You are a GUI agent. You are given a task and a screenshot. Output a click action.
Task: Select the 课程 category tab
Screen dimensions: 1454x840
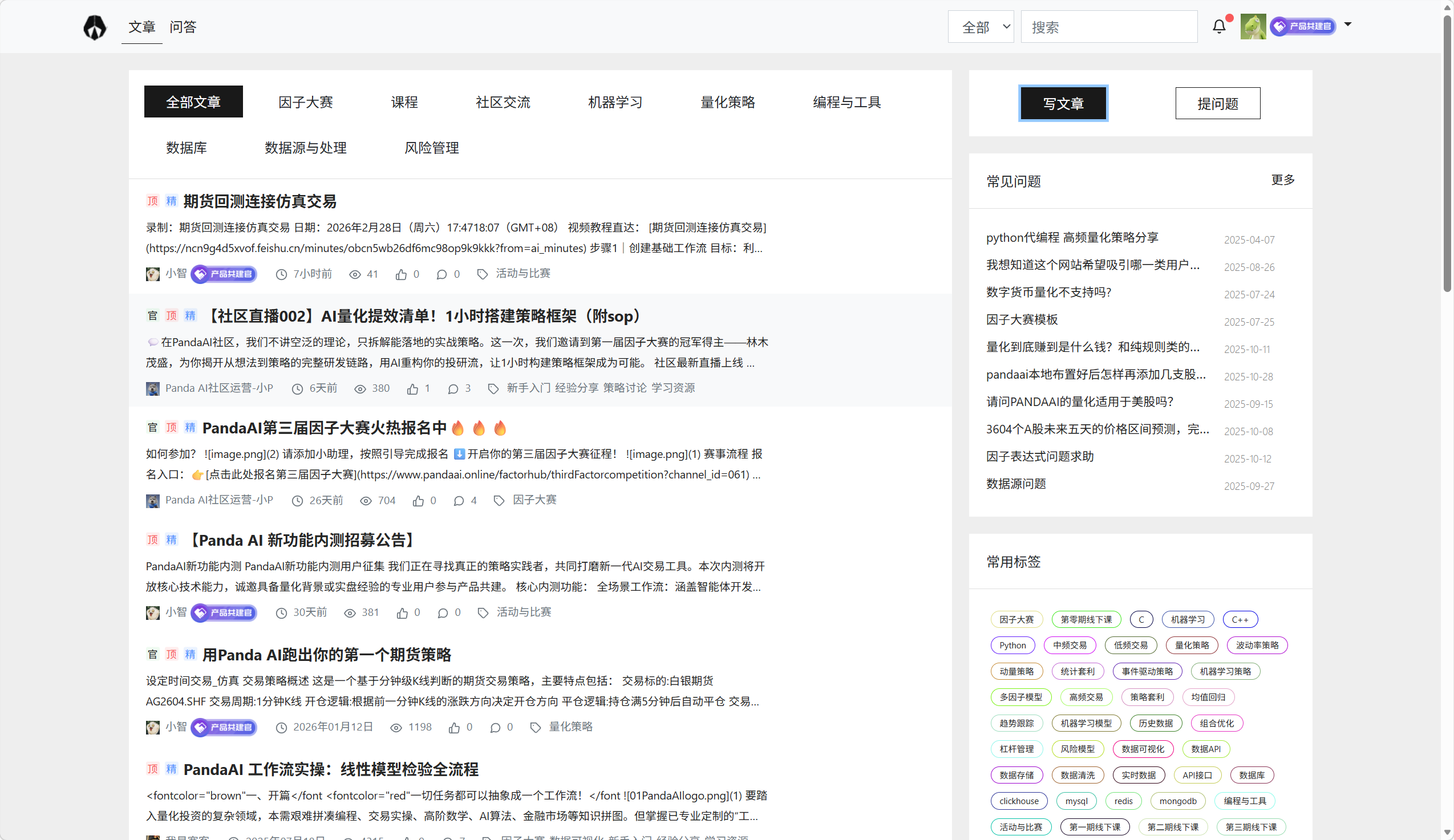point(404,102)
